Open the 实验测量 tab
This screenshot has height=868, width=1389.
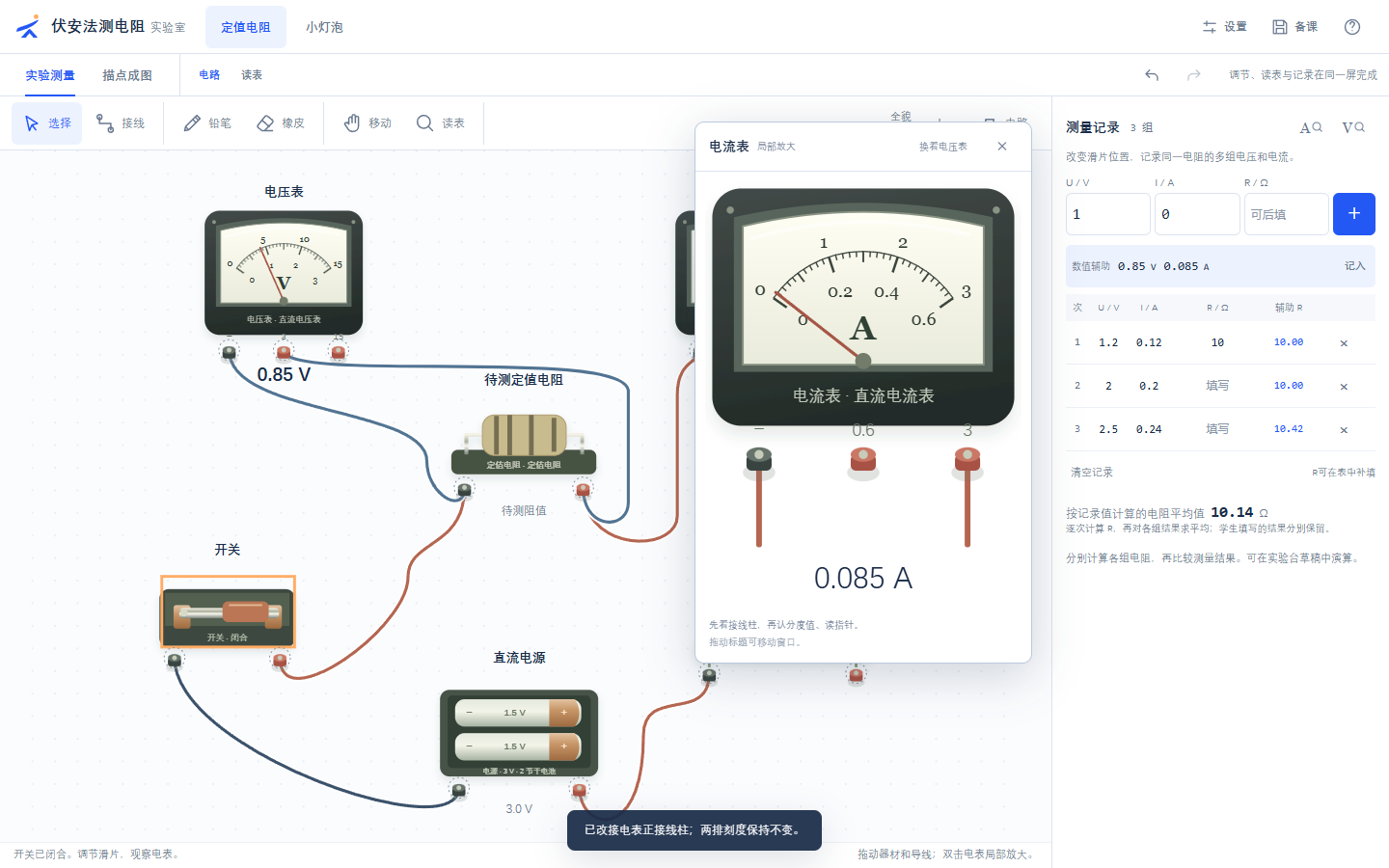coord(50,75)
